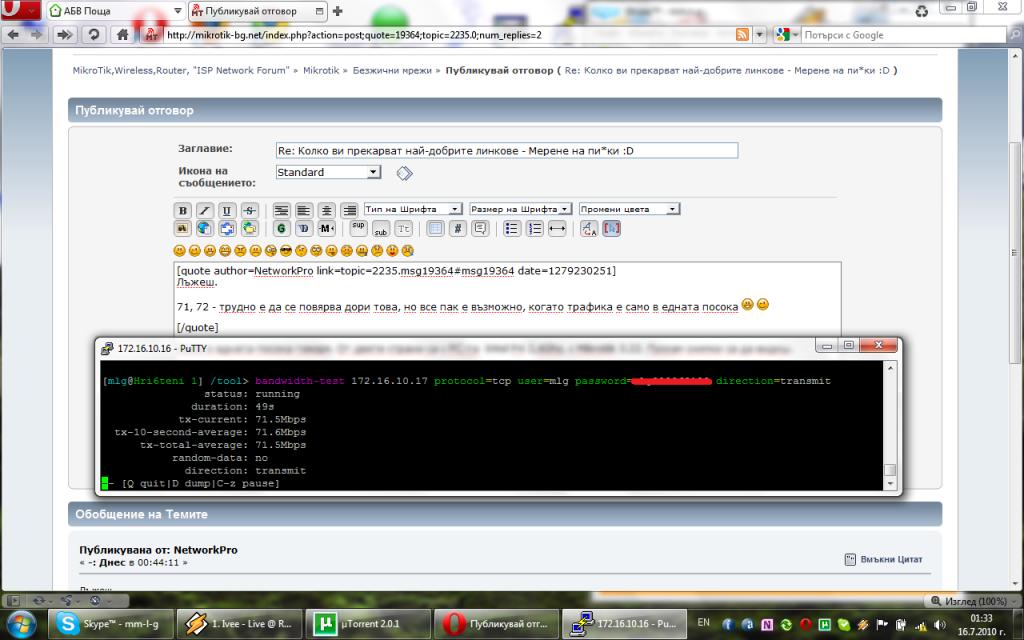
Task: Open the 'Тип на Шрифта' font dropdown
Action: tap(413, 210)
